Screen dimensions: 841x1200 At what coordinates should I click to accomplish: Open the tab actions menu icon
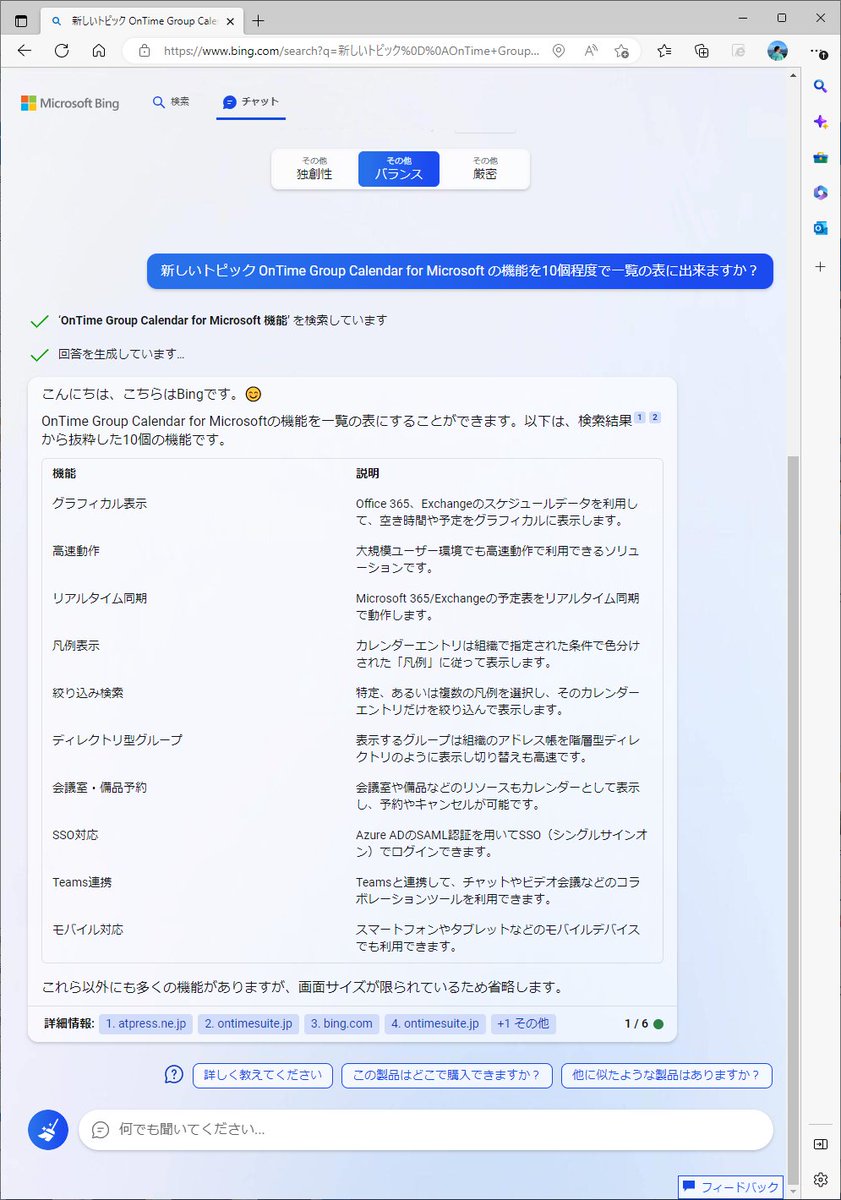pos(21,20)
